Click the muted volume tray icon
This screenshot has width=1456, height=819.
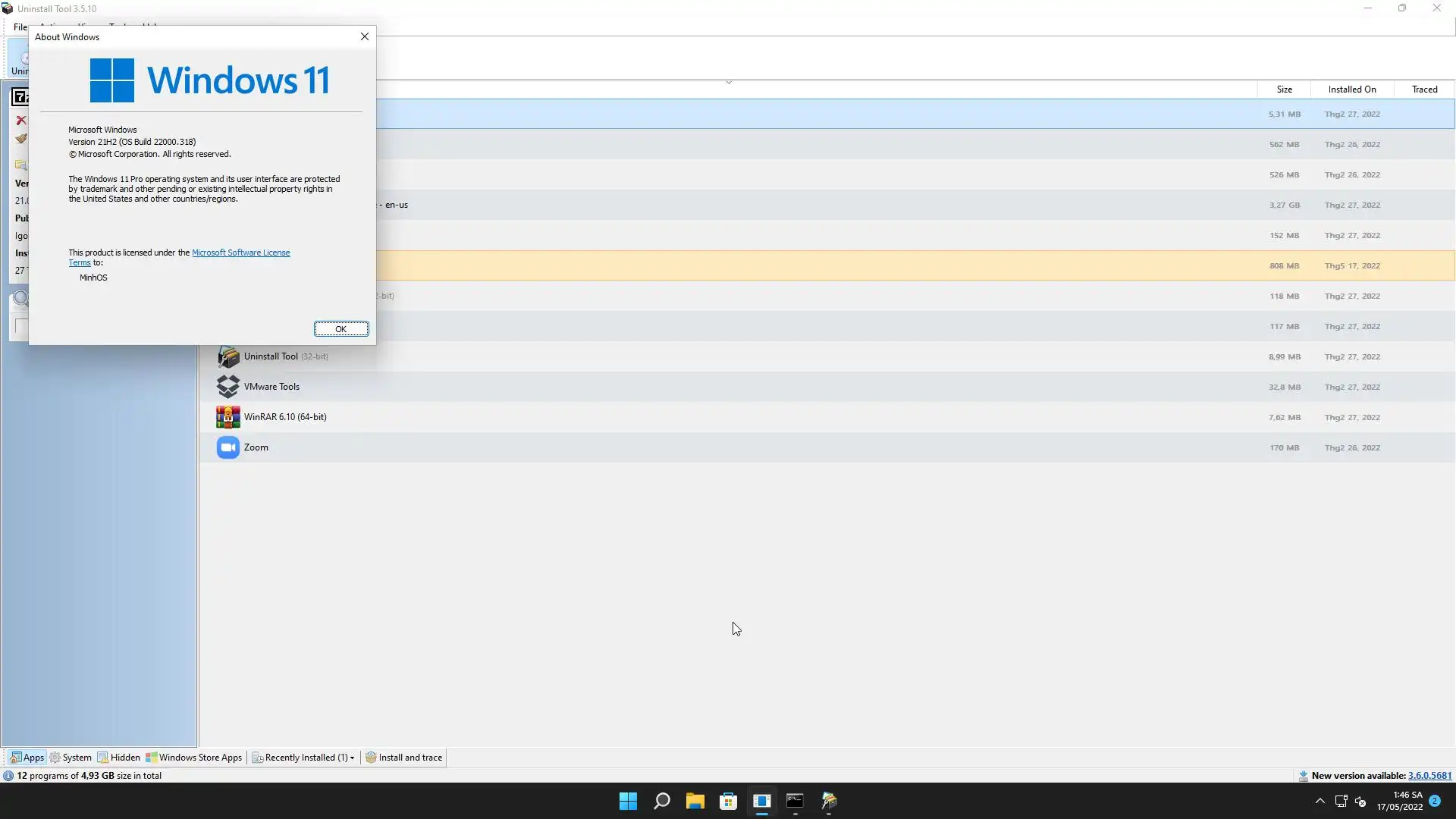pyautogui.click(x=1360, y=802)
